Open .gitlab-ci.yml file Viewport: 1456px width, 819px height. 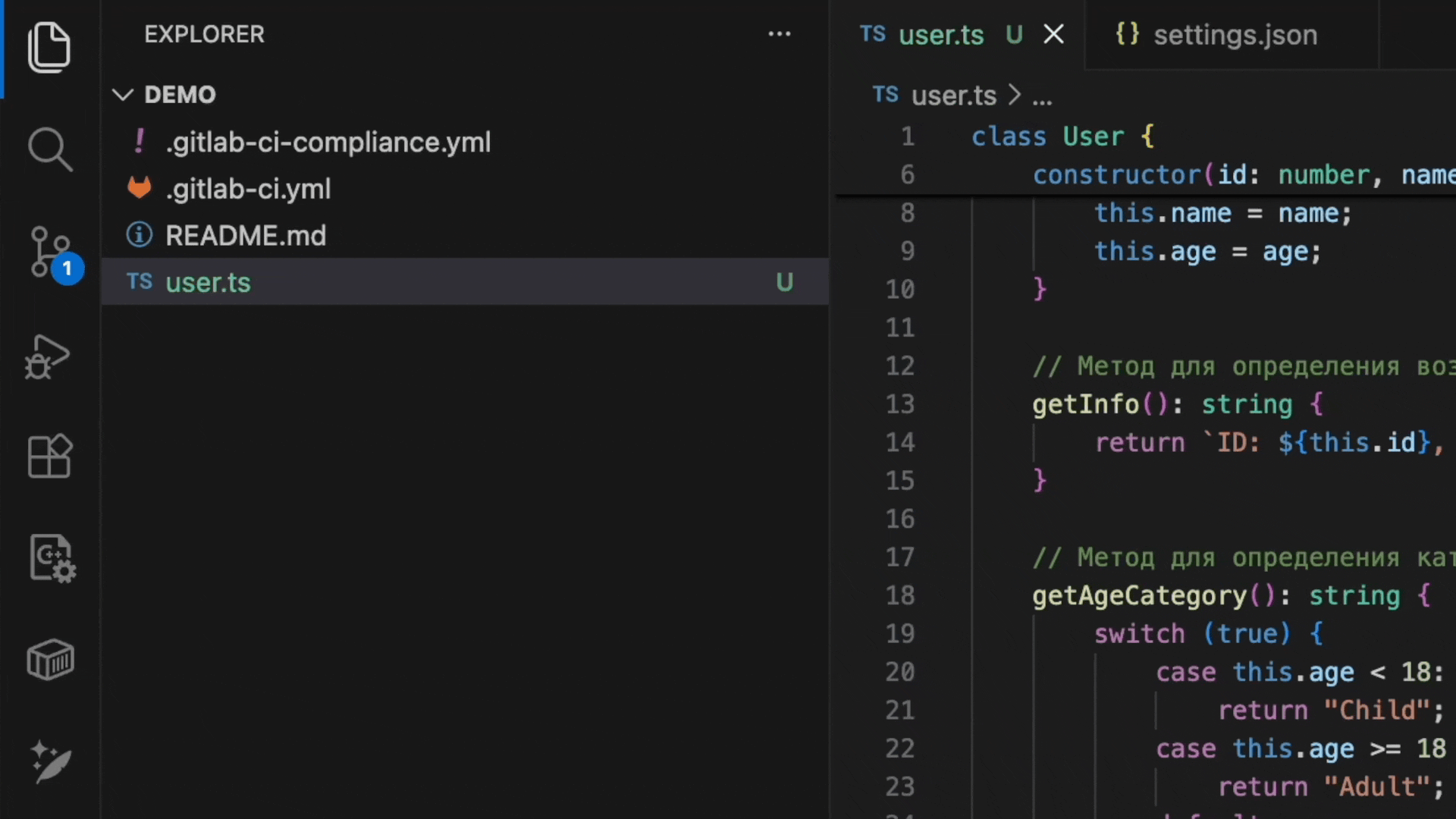pyautogui.click(x=464, y=189)
